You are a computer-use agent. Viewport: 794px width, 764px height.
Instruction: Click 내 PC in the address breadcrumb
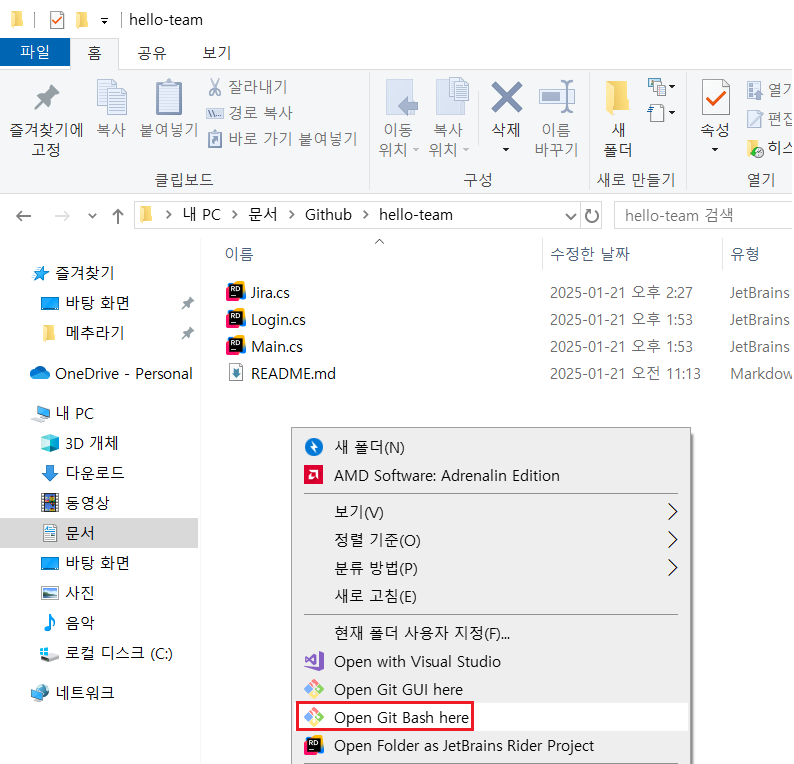click(x=202, y=215)
